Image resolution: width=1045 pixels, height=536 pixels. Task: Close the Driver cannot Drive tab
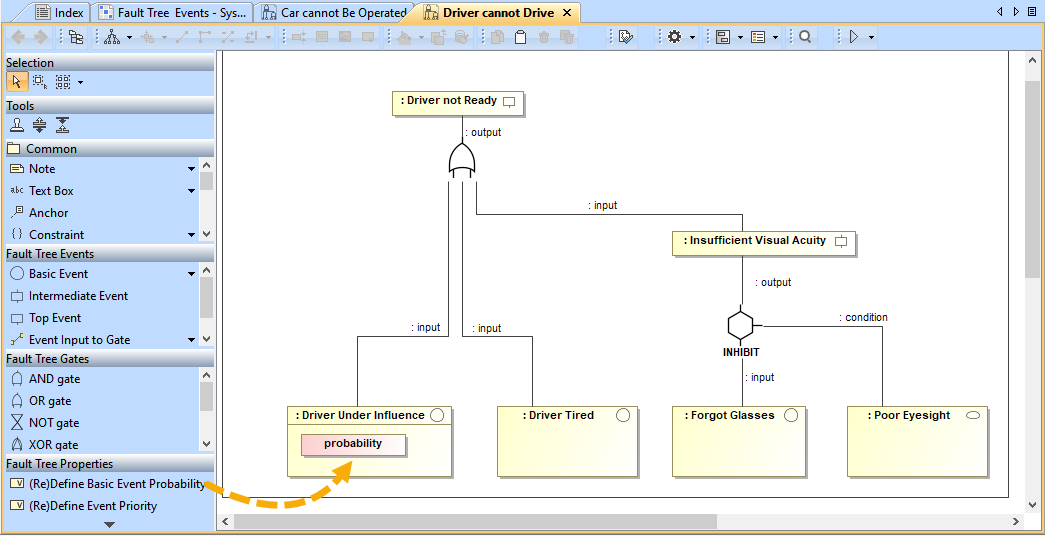pyautogui.click(x=567, y=13)
